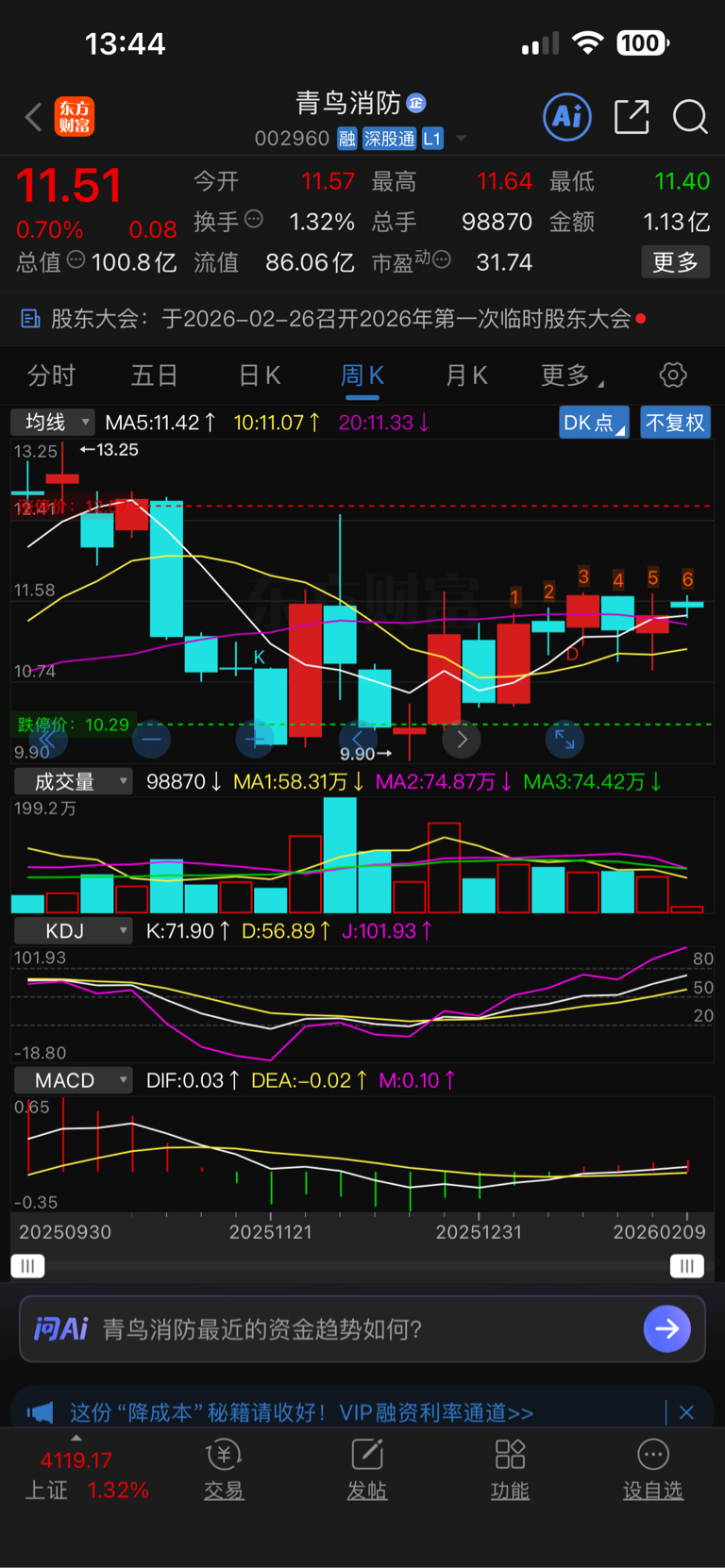The width and height of the screenshot is (725, 1568).
Task: Toggle the DK点 indicator button
Action: pyautogui.click(x=594, y=423)
